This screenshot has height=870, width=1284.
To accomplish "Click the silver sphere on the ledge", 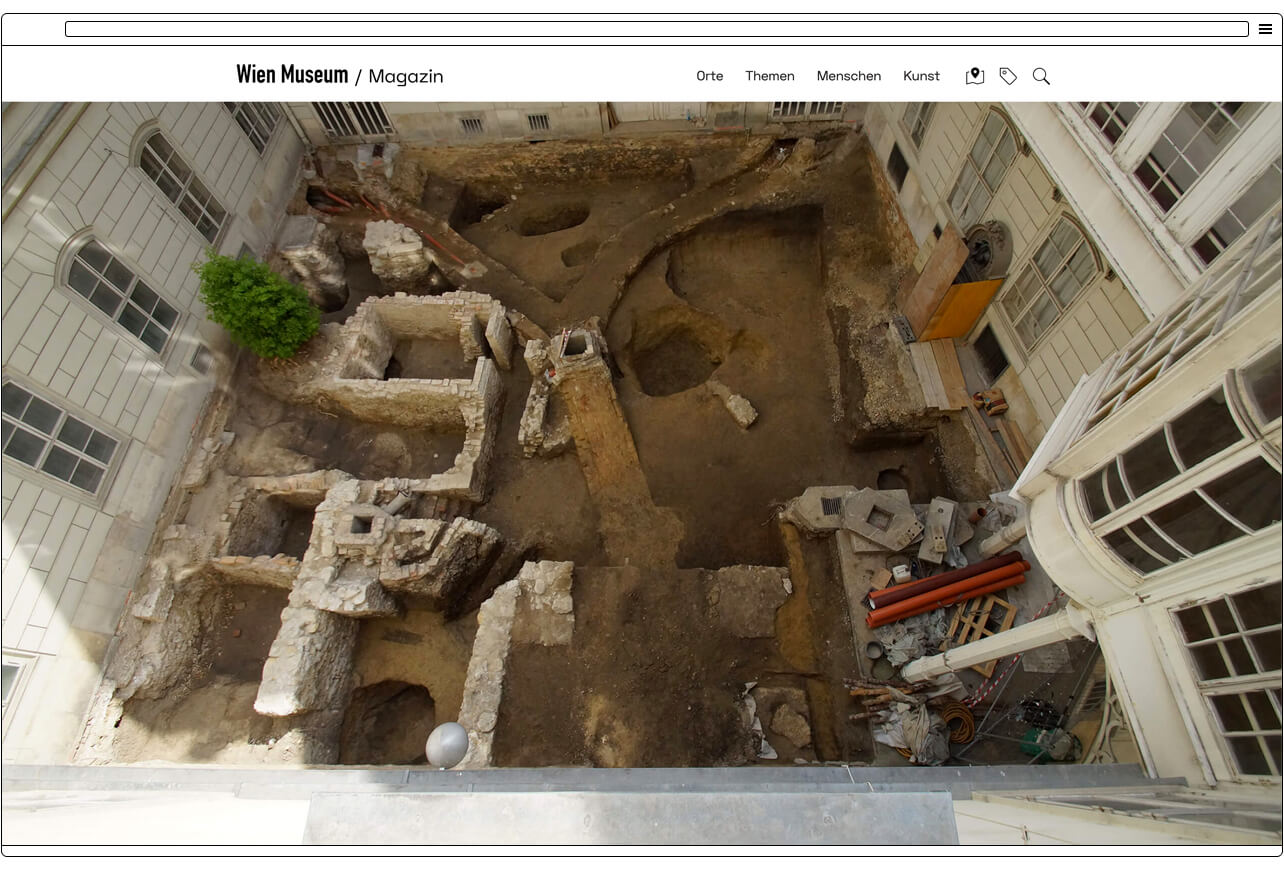I will pyautogui.click(x=447, y=744).
